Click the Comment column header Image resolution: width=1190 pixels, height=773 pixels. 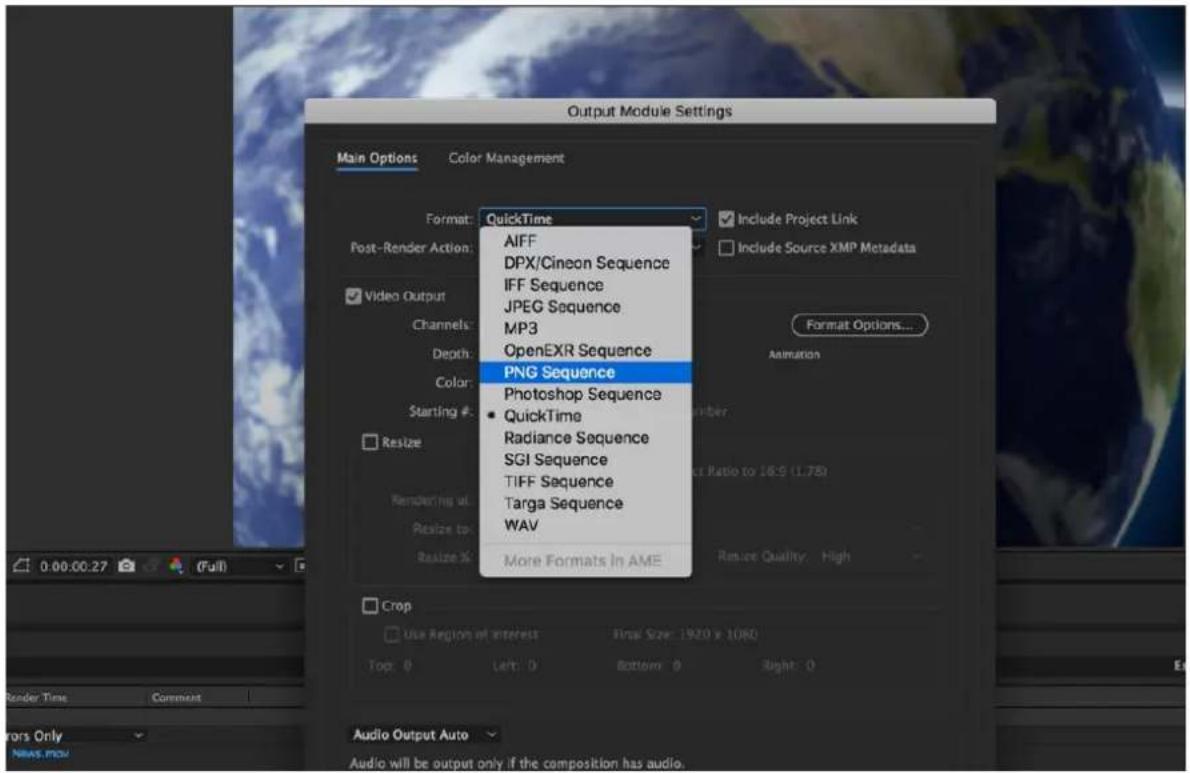[x=176, y=697]
